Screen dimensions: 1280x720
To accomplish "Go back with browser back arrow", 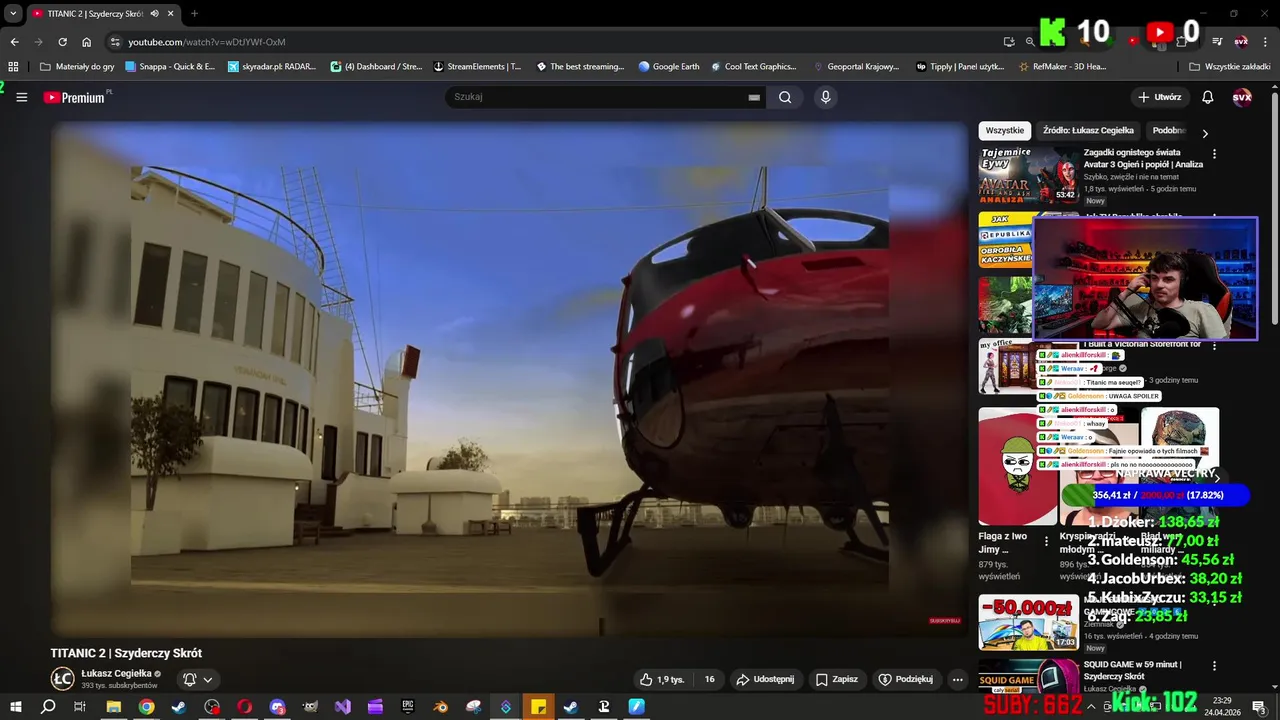I will point(14,42).
